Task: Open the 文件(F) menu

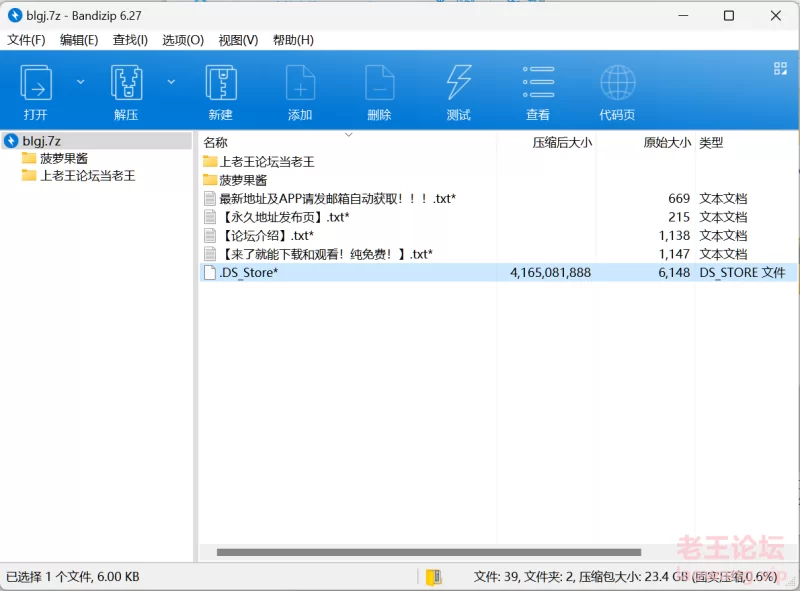Action: [x=26, y=40]
